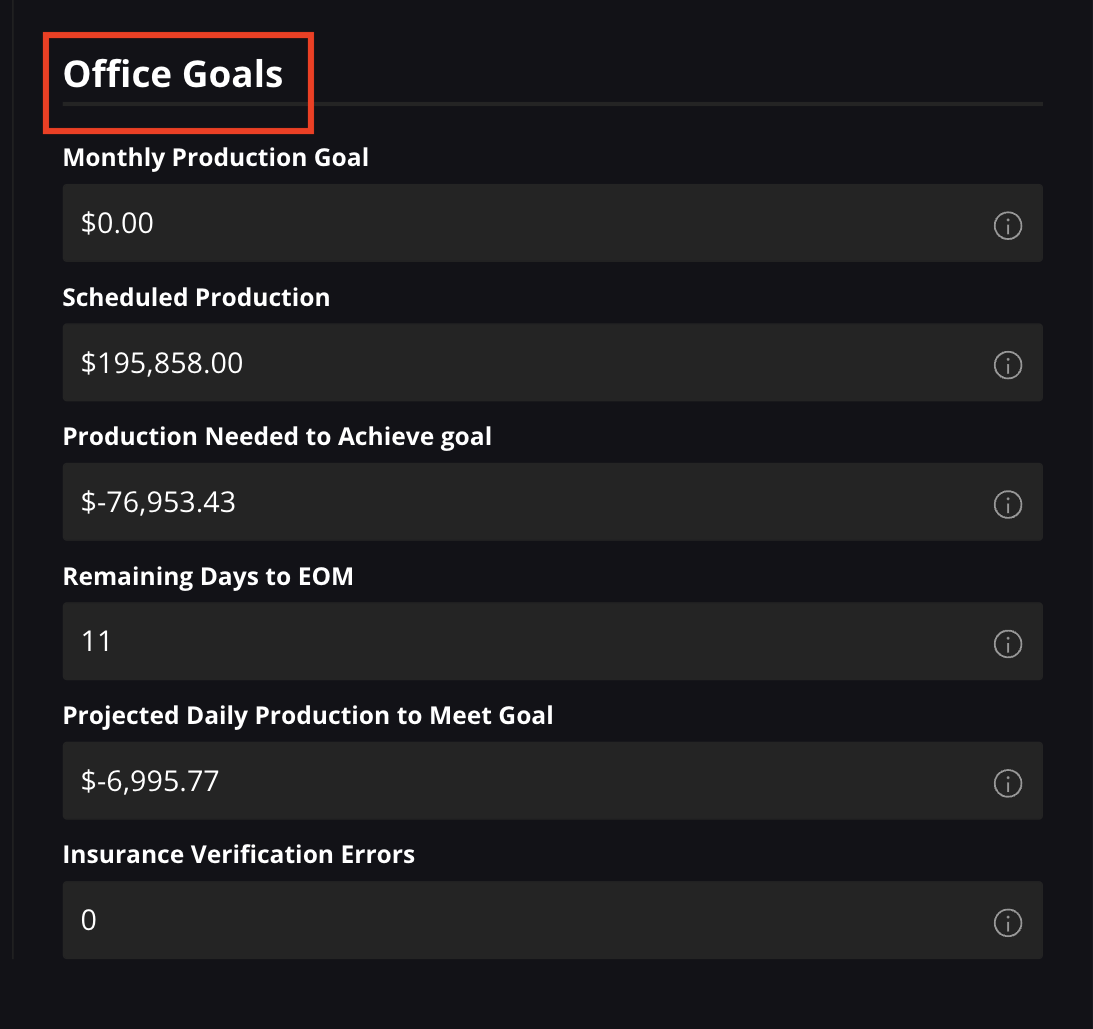
Task: Click info icon in Remaining Days to EOM
Action: (x=1007, y=644)
